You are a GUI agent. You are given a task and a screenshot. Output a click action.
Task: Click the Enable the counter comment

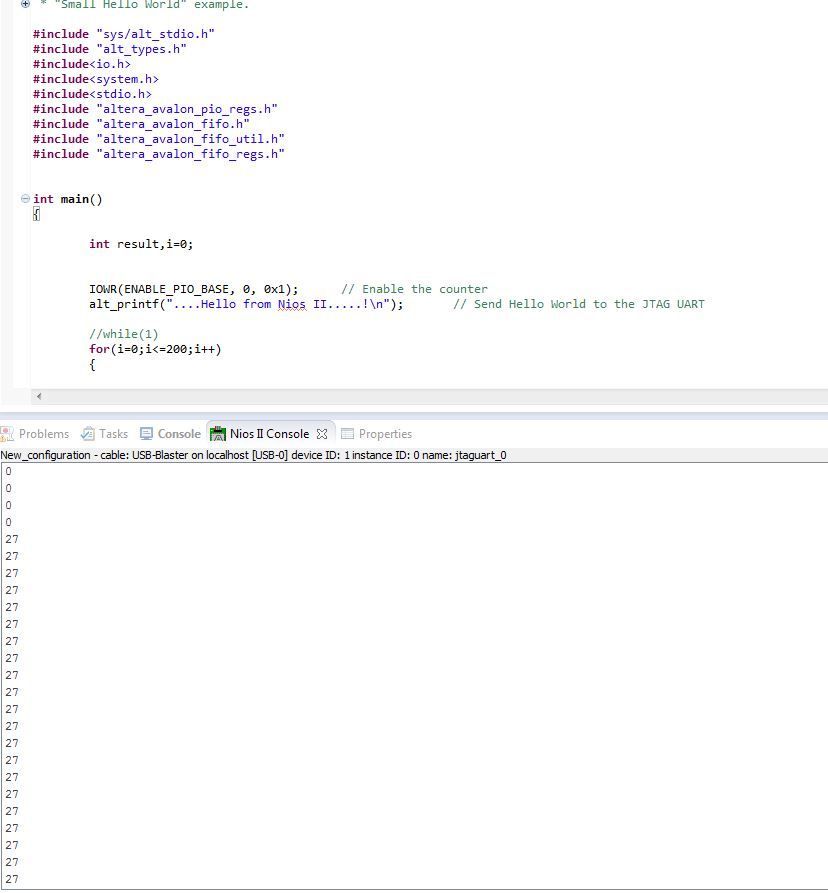tap(414, 289)
